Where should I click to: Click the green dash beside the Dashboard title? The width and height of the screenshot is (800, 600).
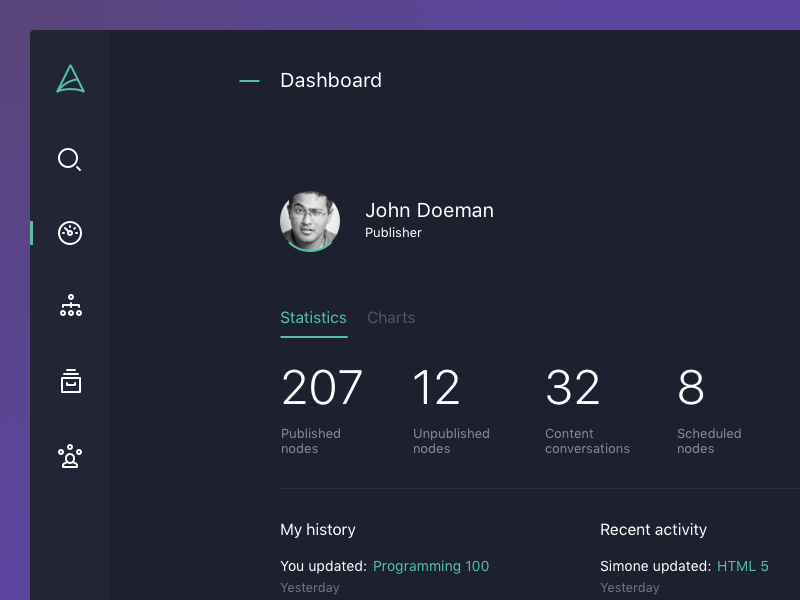click(x=249, y=81)
